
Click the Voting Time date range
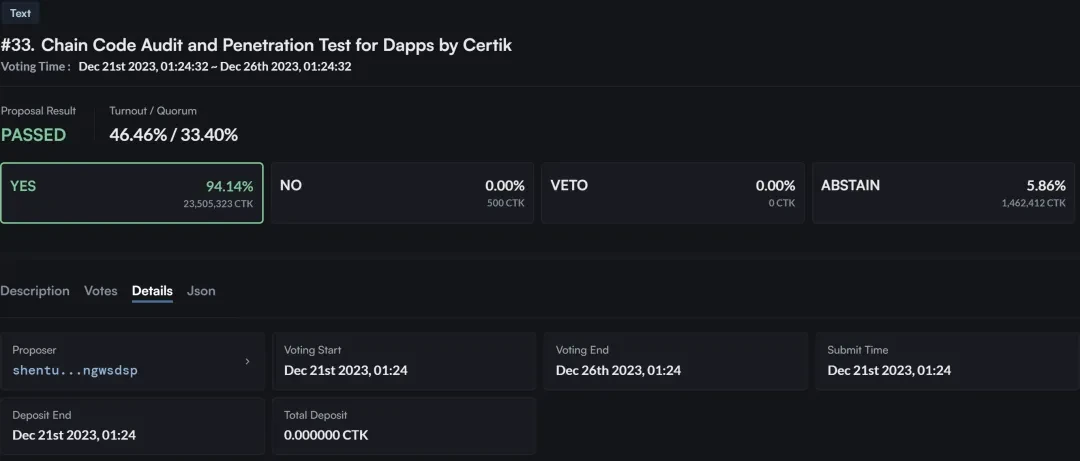214,67
